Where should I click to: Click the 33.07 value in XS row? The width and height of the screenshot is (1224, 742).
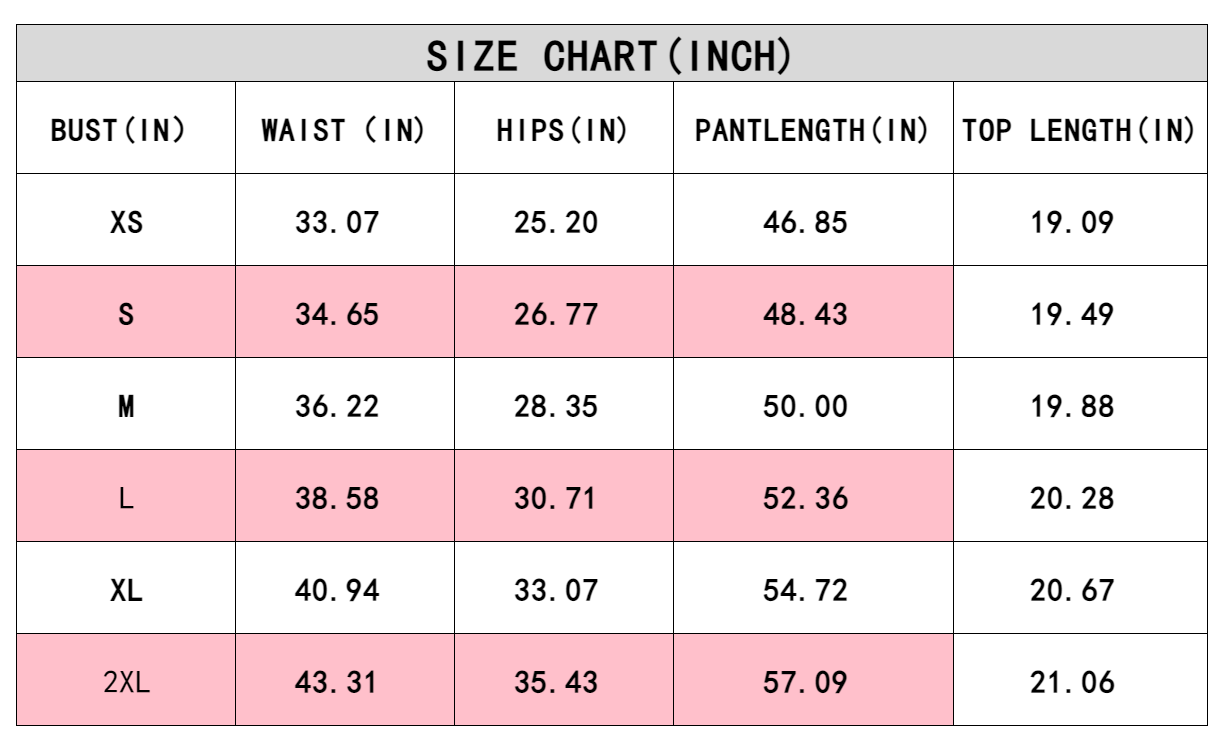pos(337,222)
